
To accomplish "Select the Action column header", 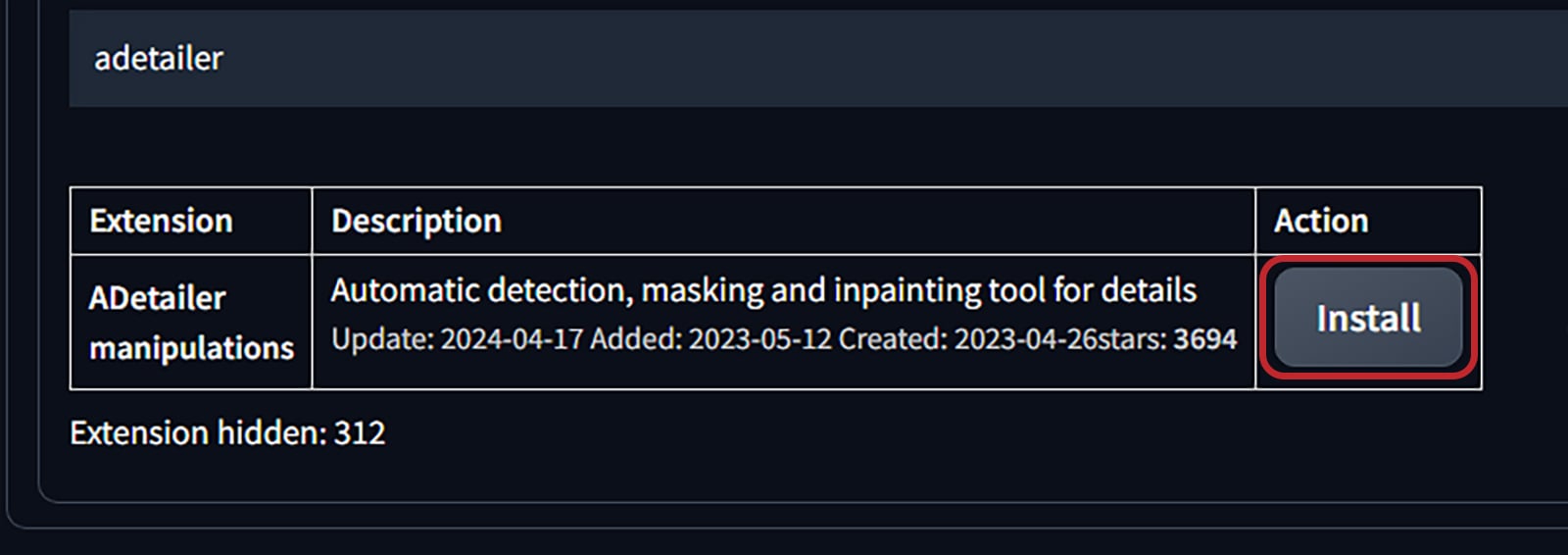I will (1321, 221).
